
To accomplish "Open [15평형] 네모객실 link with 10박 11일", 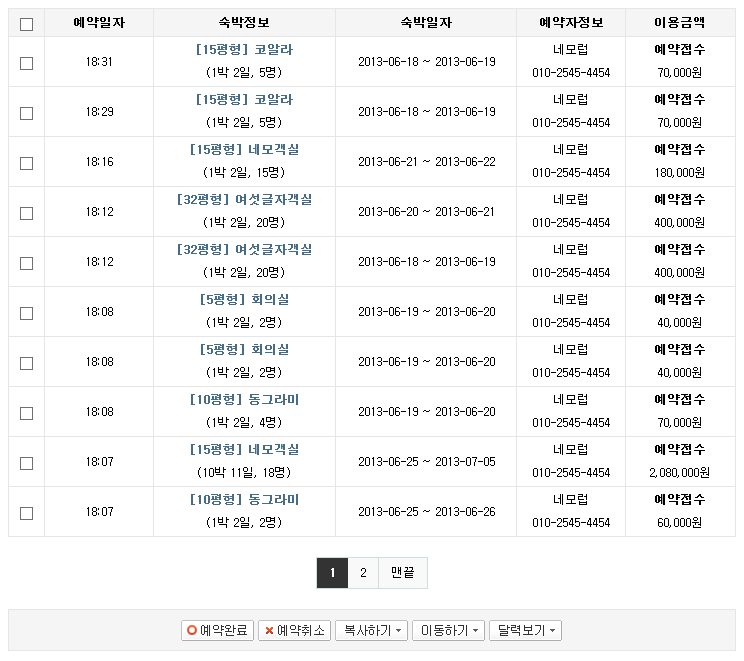I will pos(244,450).
